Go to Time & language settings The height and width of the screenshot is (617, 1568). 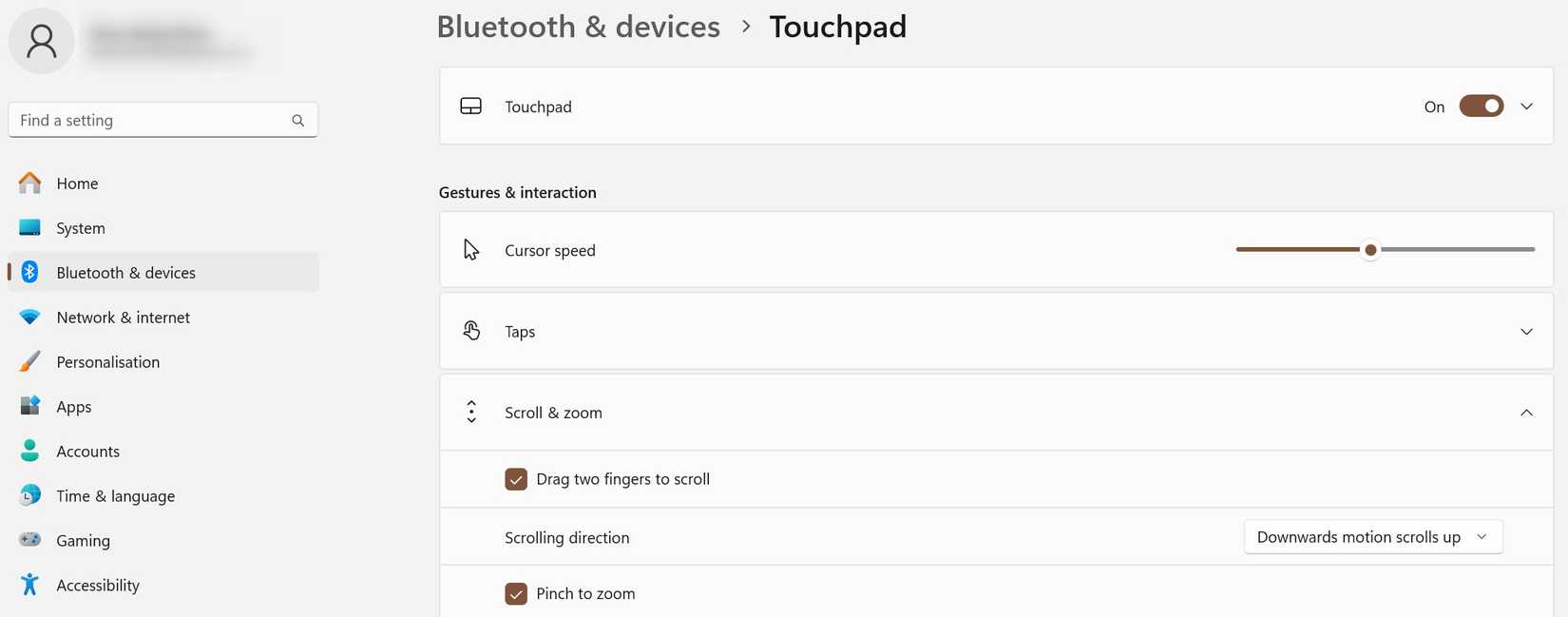click(x=115, y=496)
